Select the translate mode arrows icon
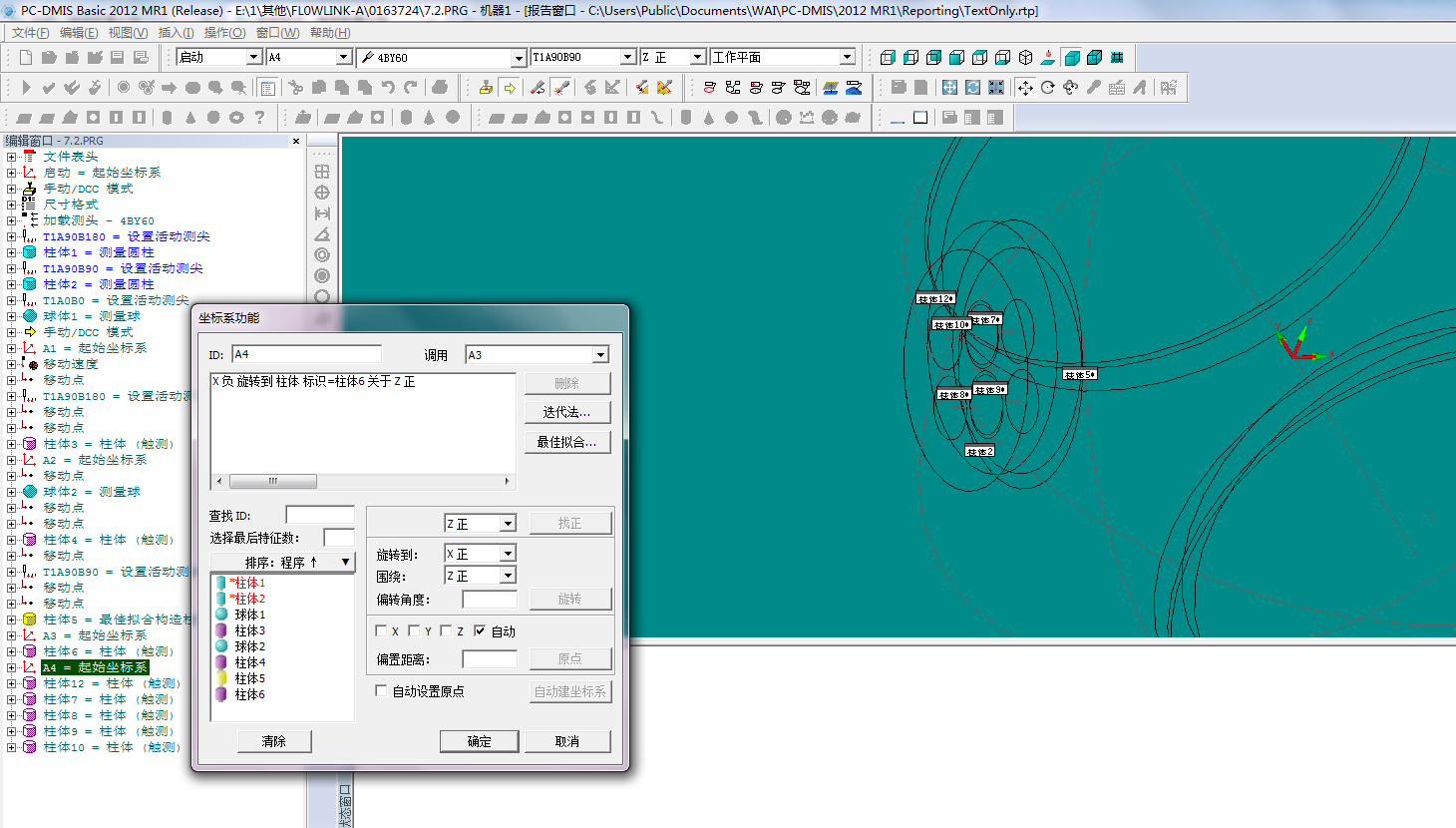 (x=1025, y=88)
